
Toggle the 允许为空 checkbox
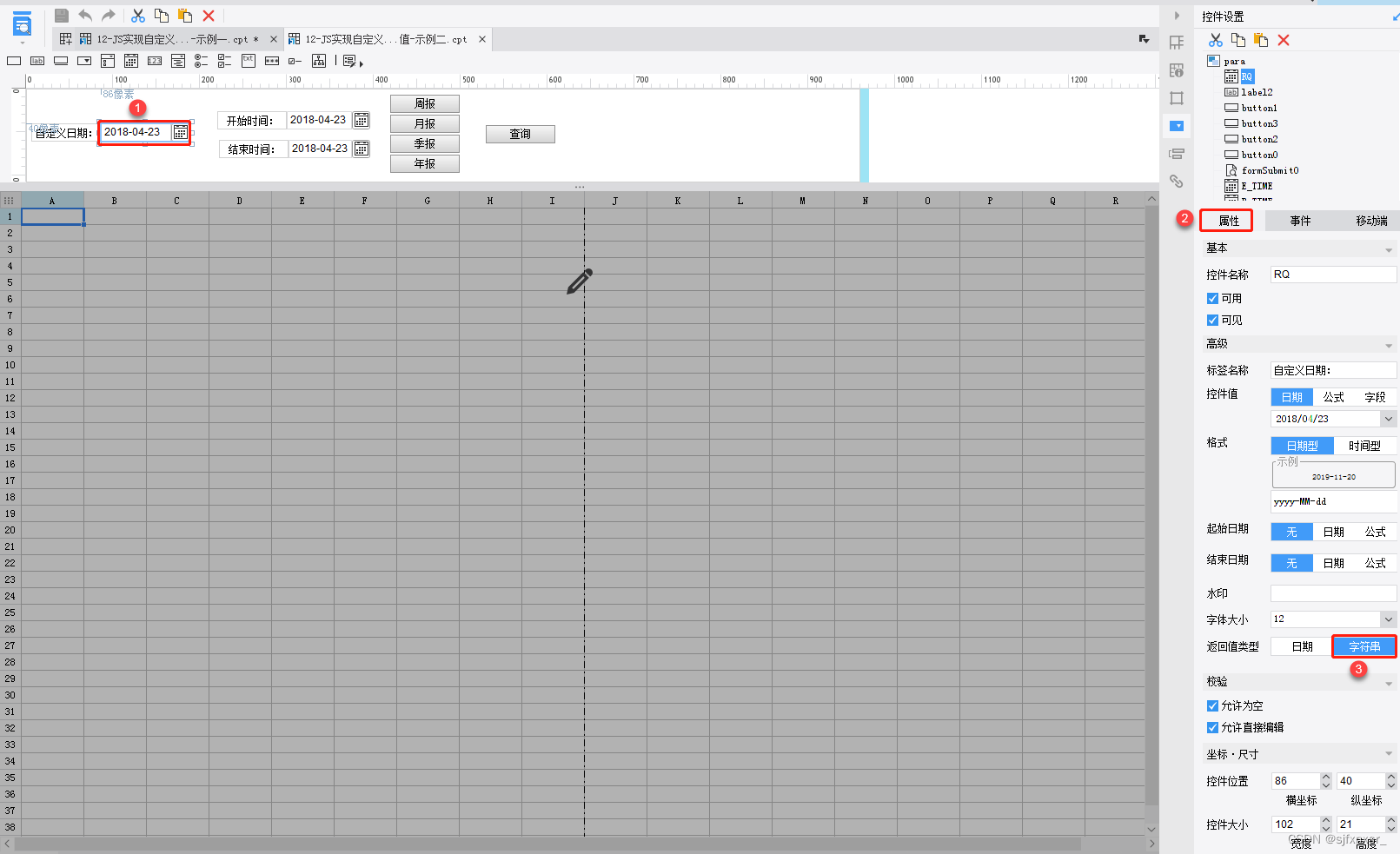pos(1212,705)
